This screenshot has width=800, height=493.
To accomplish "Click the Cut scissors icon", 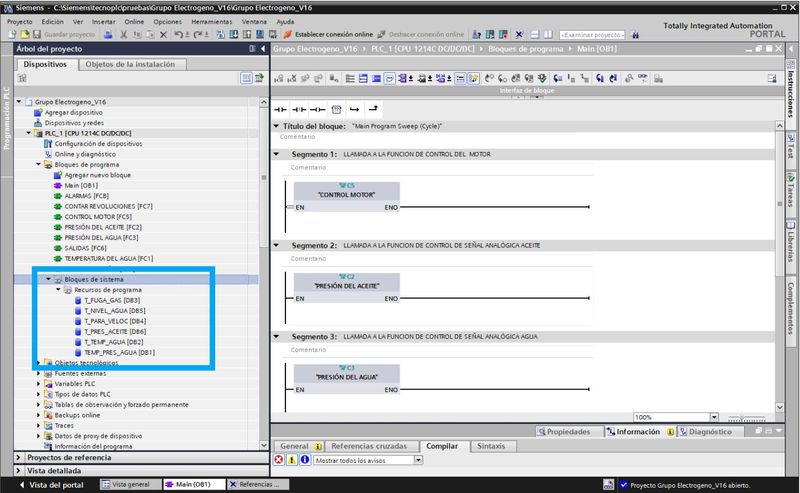I will pyautogui.click(x=123, y=35).
